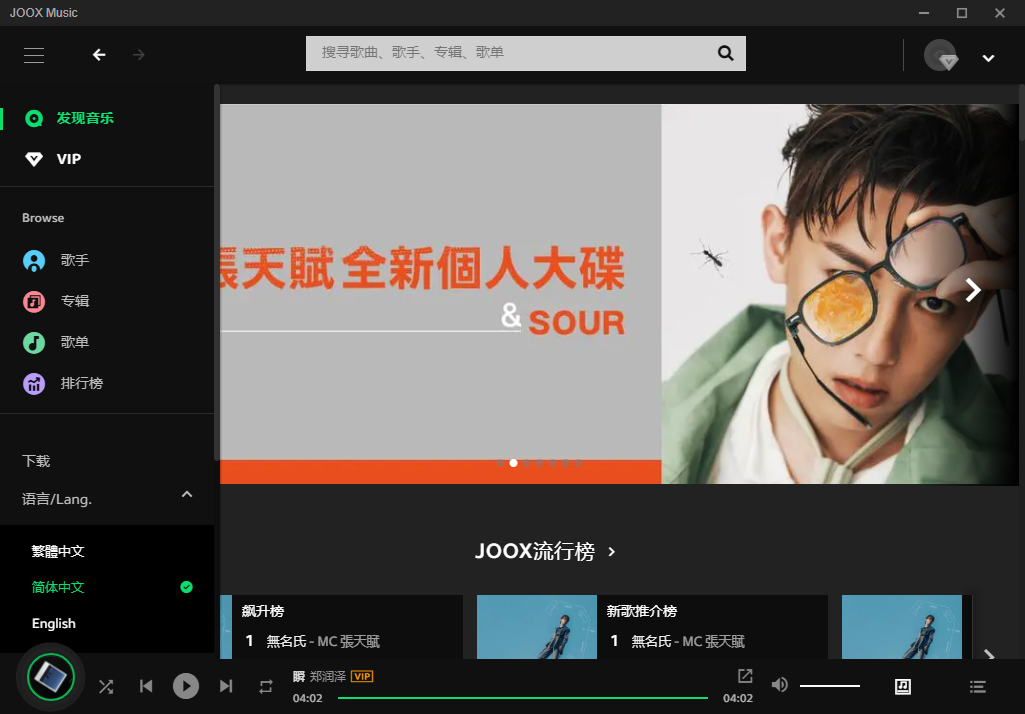
Task: Click the 排行榜 chart icon
Action: pyautogui.click(x=34, y=384)
